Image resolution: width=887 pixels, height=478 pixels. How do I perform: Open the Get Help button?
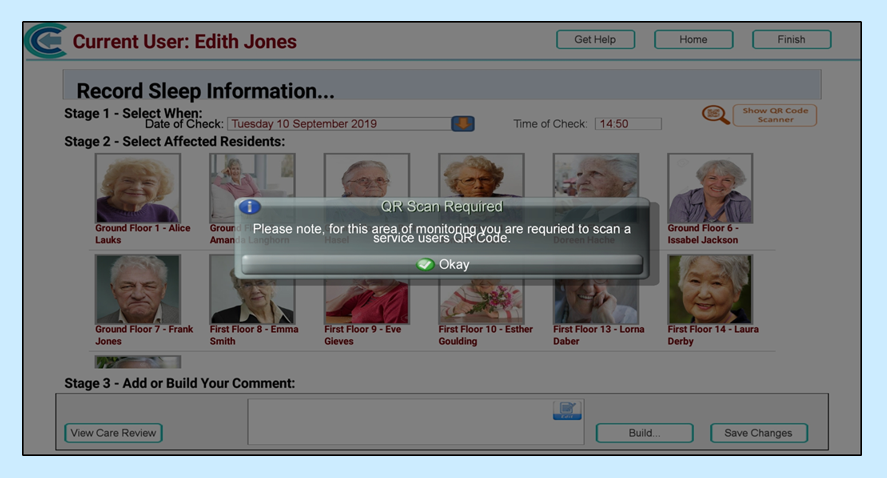[595, 40]
